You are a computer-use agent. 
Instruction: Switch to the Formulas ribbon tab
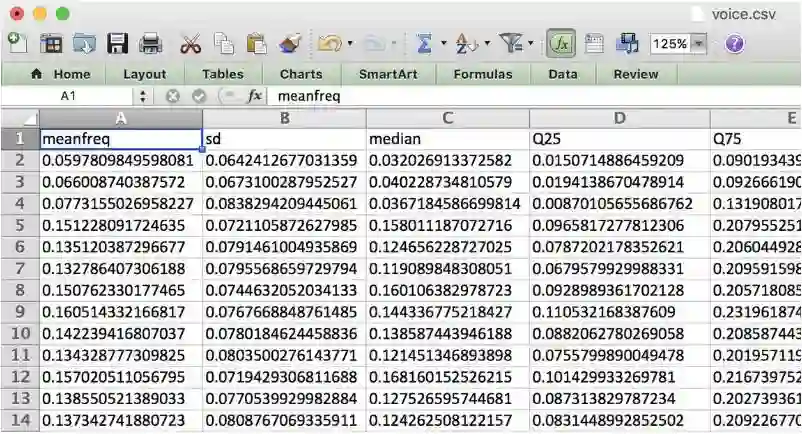(x=482, y=74)
